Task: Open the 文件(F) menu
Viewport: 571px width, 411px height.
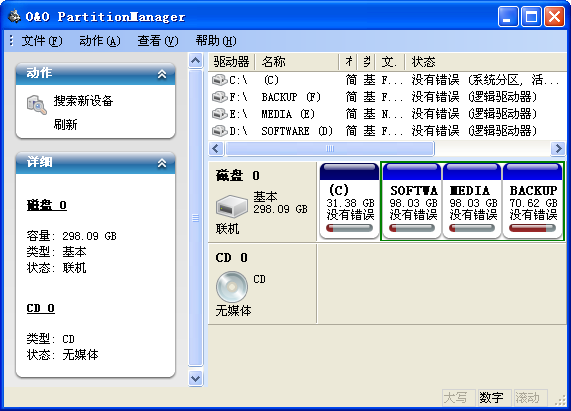Action: click(x=42, y=41)
